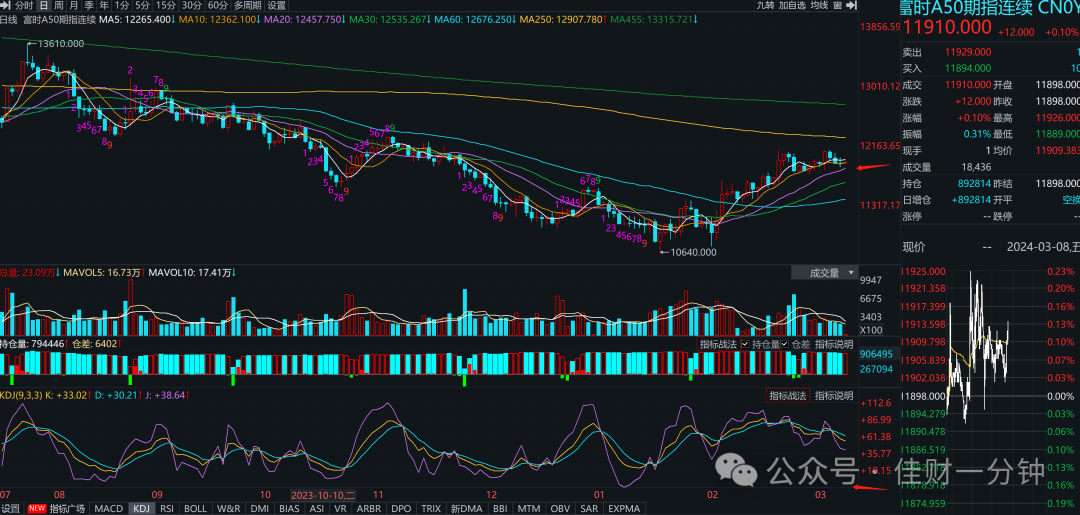Screen dimensions: 1080x515
Task: Open the 多周期 multi-period selector
Action: click(x=247, y=6)
